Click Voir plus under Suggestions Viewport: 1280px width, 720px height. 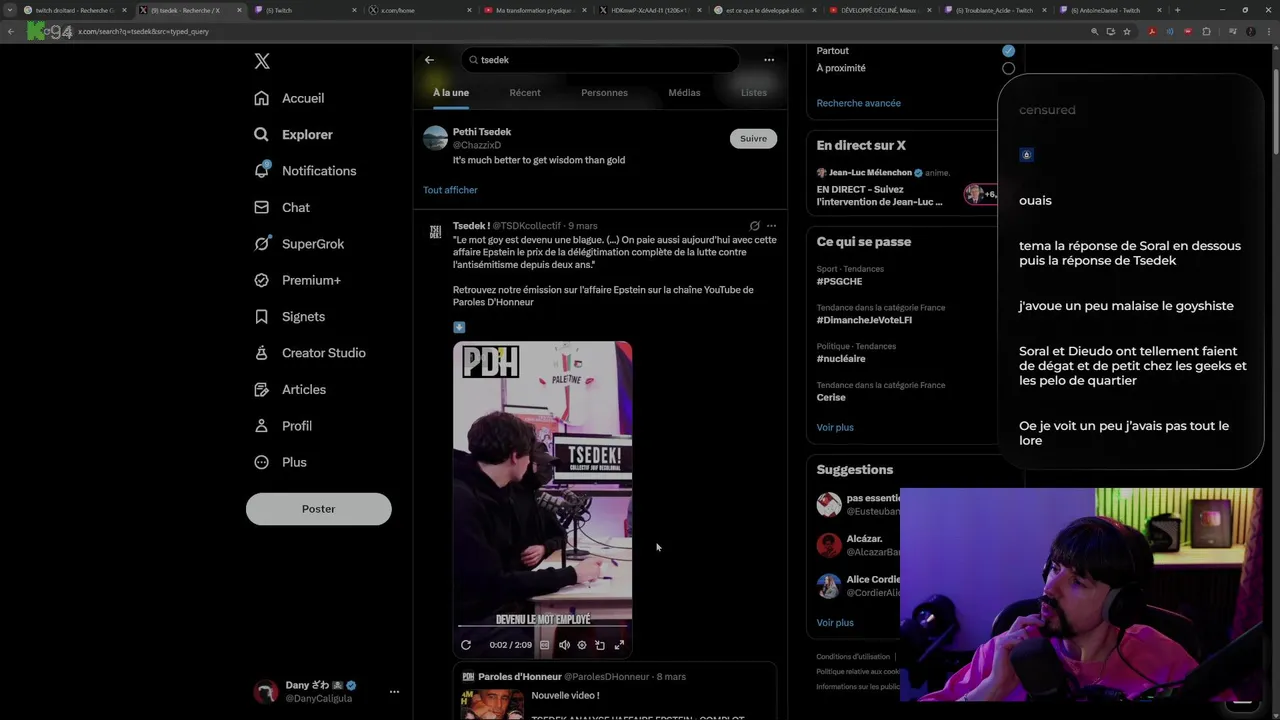835,622
